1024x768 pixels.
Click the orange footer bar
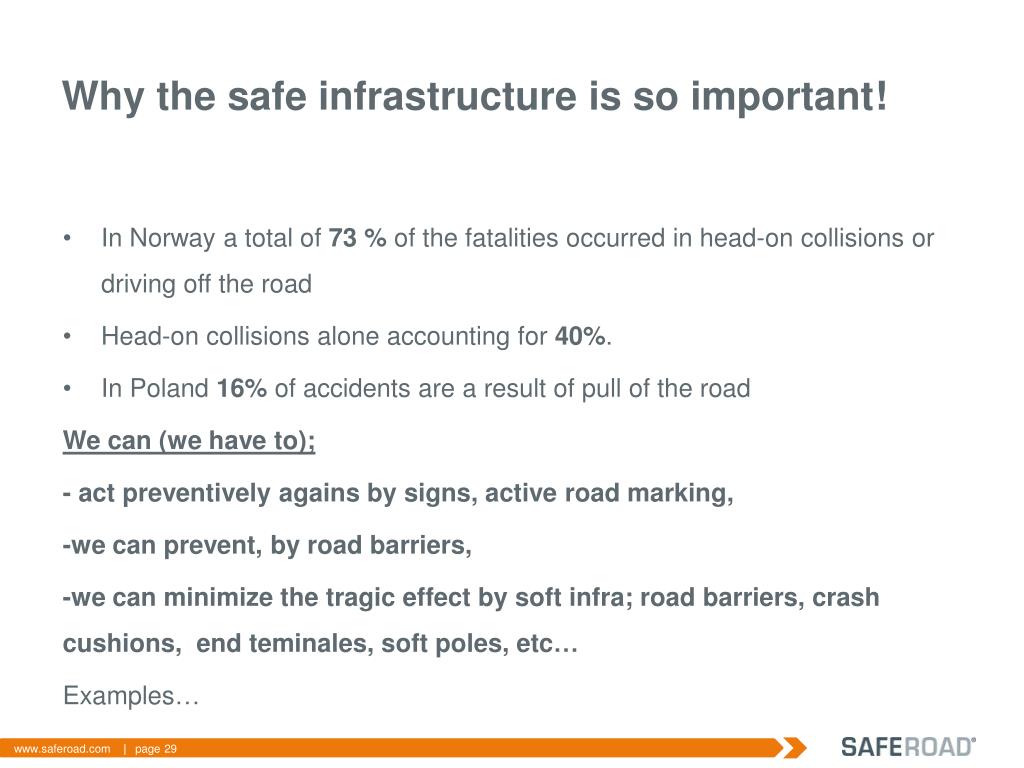coord(392,748)
